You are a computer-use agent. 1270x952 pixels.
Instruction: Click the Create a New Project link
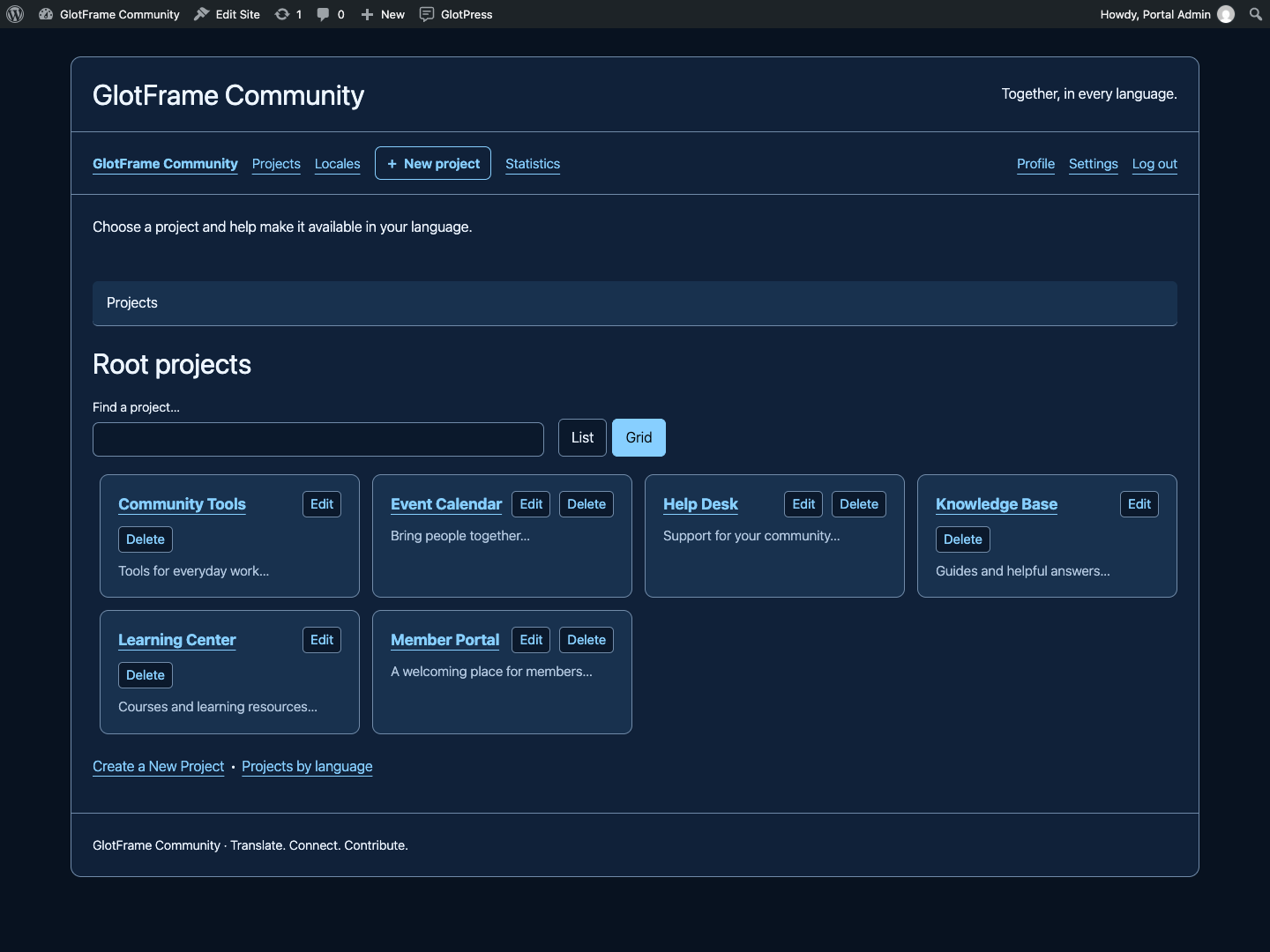[x=159, y=767]
